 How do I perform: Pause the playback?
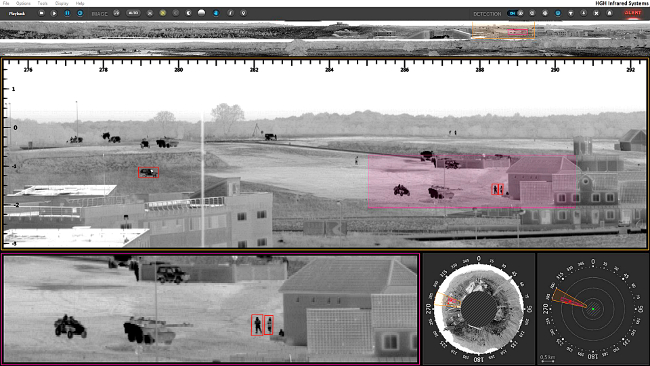click(x=67, y=13)
